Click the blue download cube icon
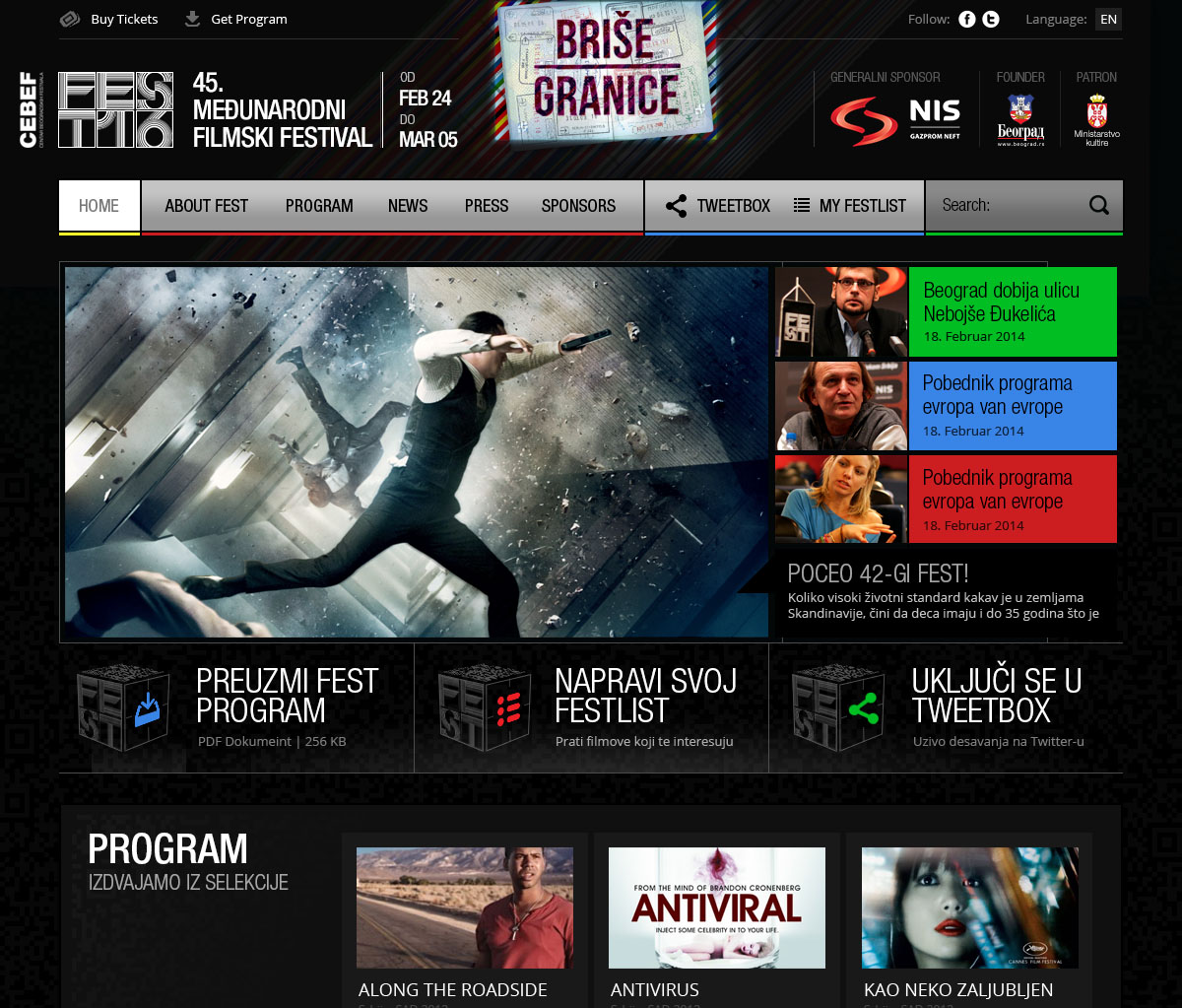1182x1008 pixels. (123, 708)
